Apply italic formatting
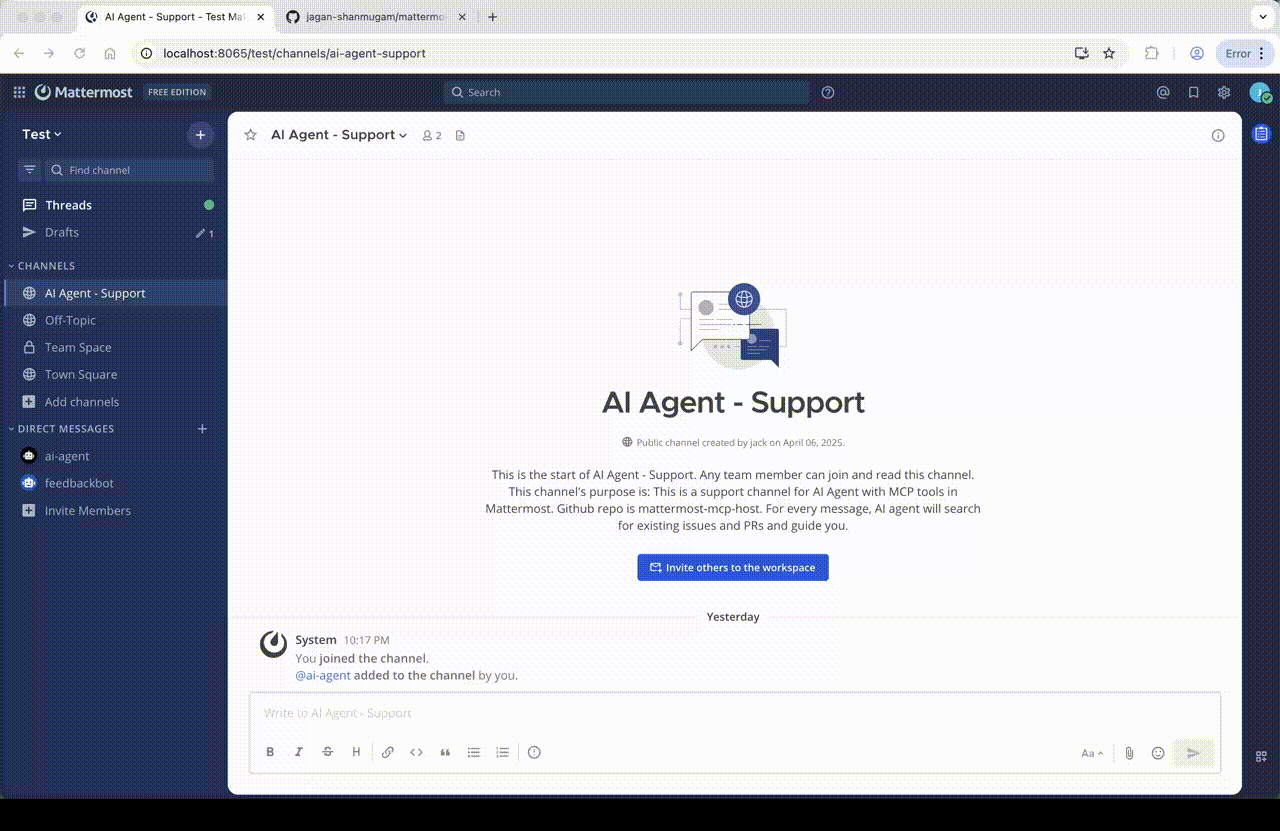The image size is (1280, 831). click(x=298, y=752)
